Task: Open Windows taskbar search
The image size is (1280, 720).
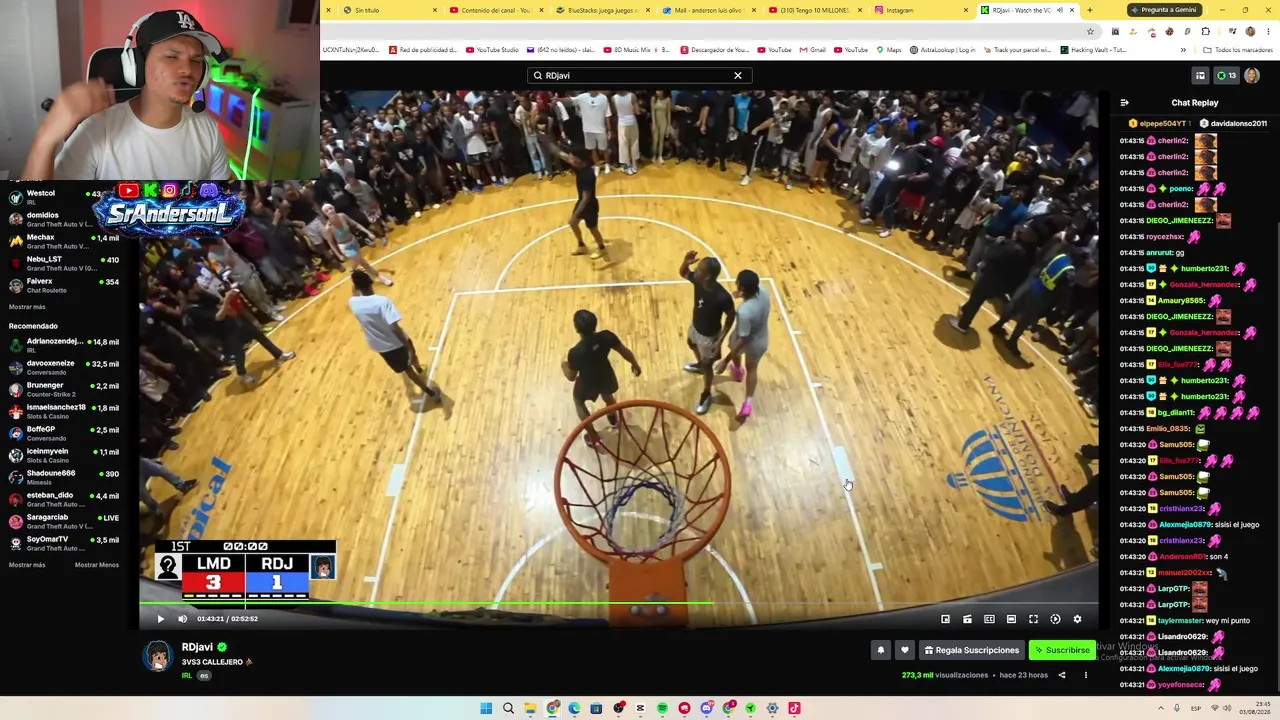Action: pyautogui.click(x=508, y=708)
